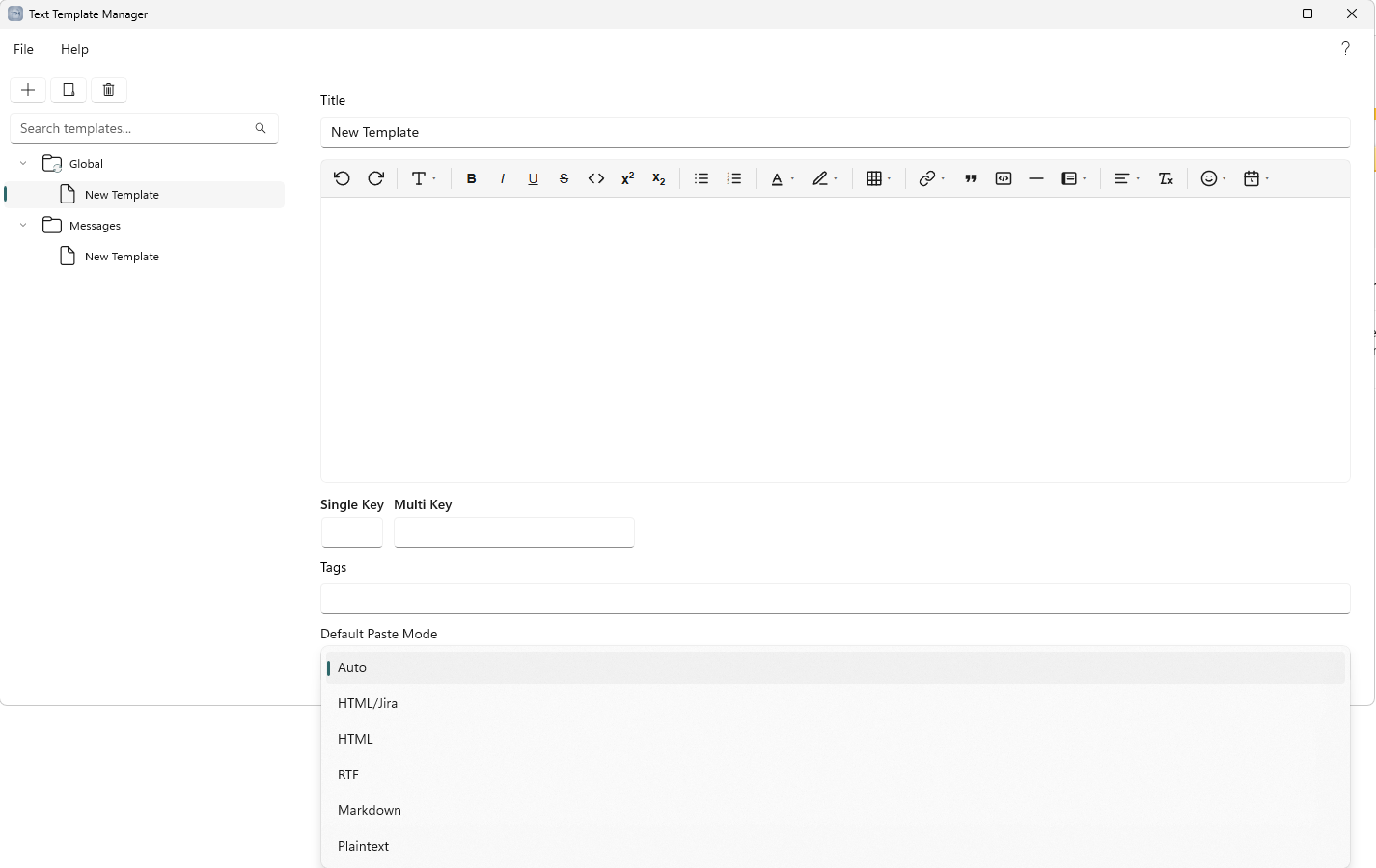1376x868 pixels.
Task: Open the Help menu
Action: coord(74,49)
